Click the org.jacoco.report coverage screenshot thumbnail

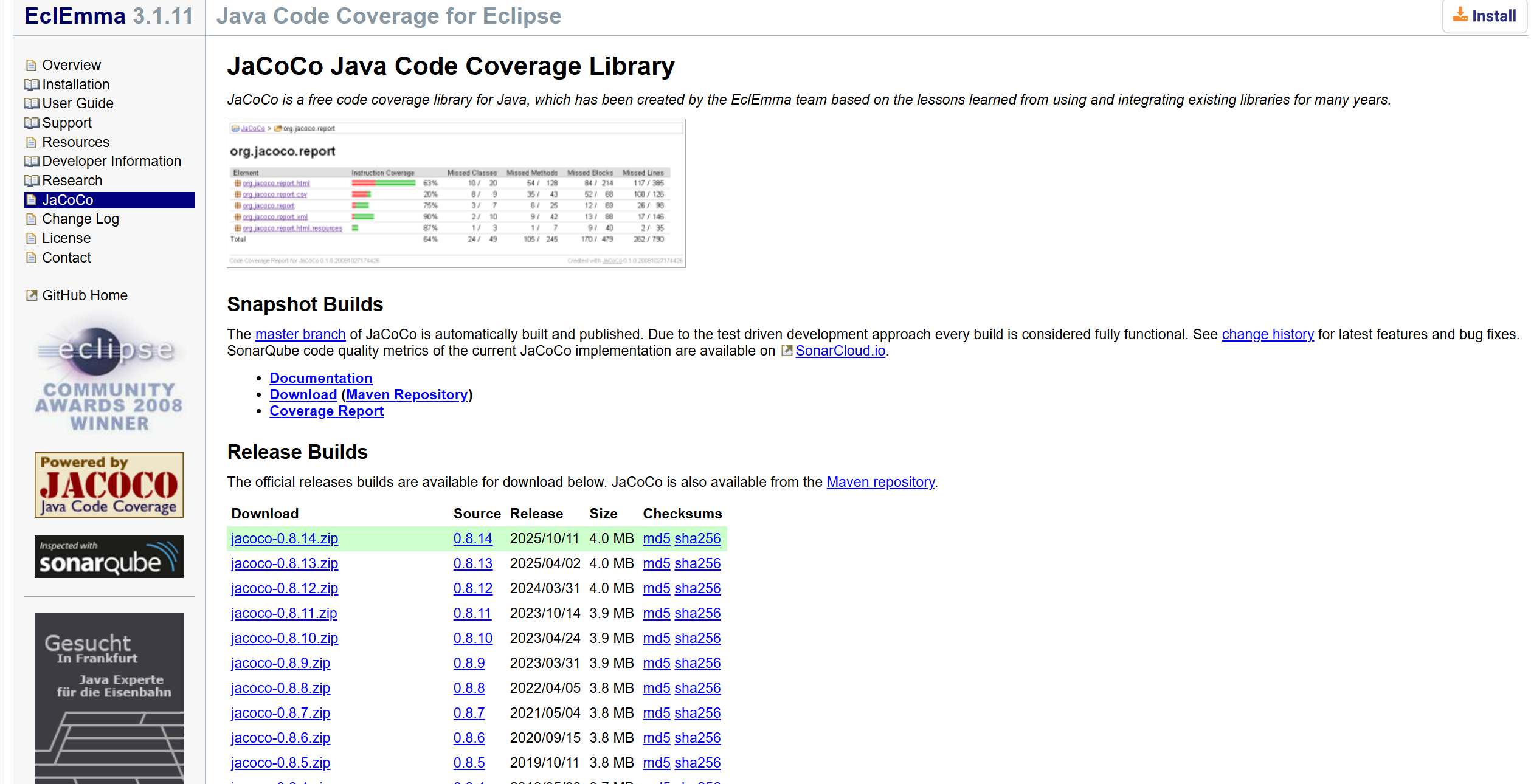[456, 193]
